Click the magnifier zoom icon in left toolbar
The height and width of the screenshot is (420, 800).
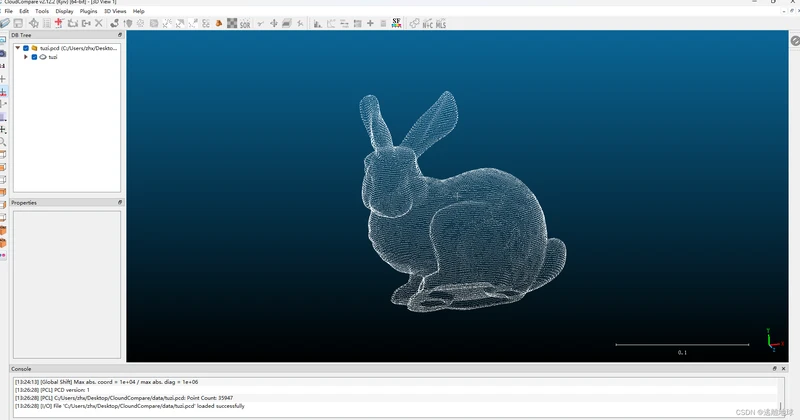pos(3,142)
